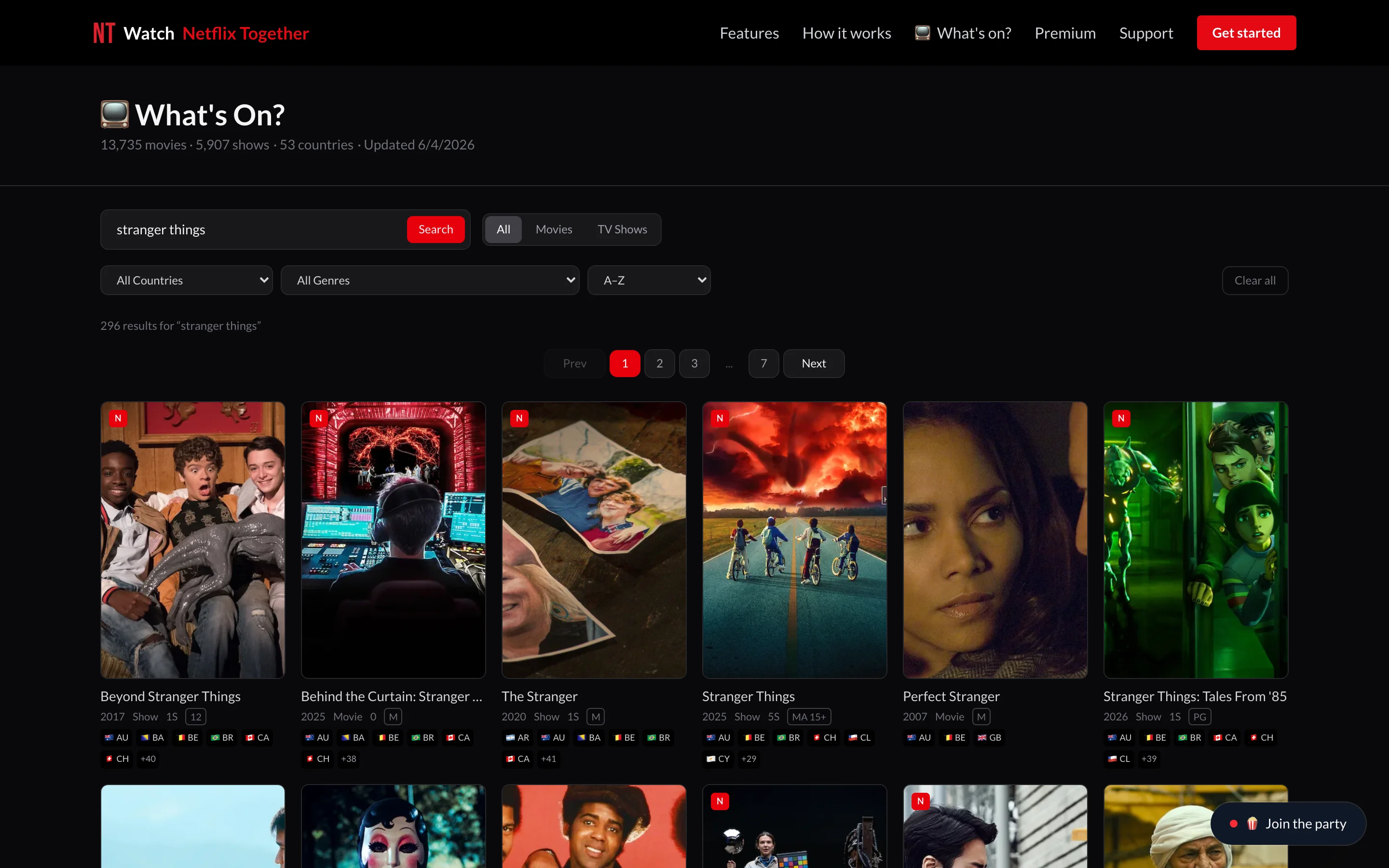
Task: Click the 12 rating badge on Beyond Stranger Things
Action: (x=196, y=717)
